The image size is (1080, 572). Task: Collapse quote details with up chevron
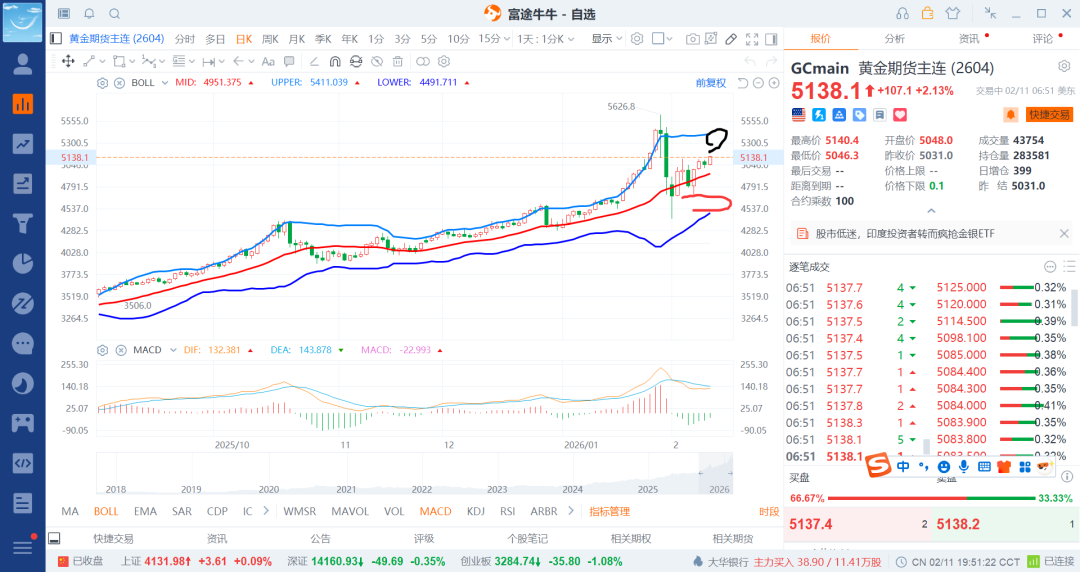931,211
